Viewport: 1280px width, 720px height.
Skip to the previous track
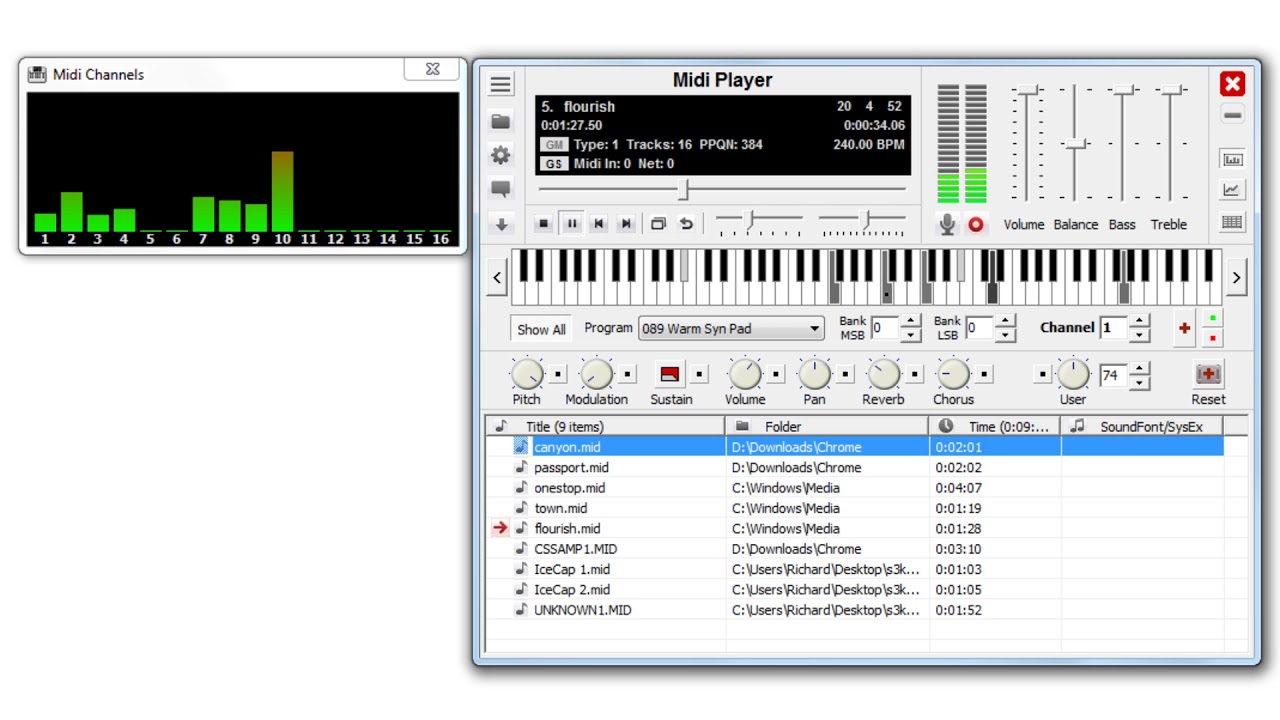tap(598, 224)
